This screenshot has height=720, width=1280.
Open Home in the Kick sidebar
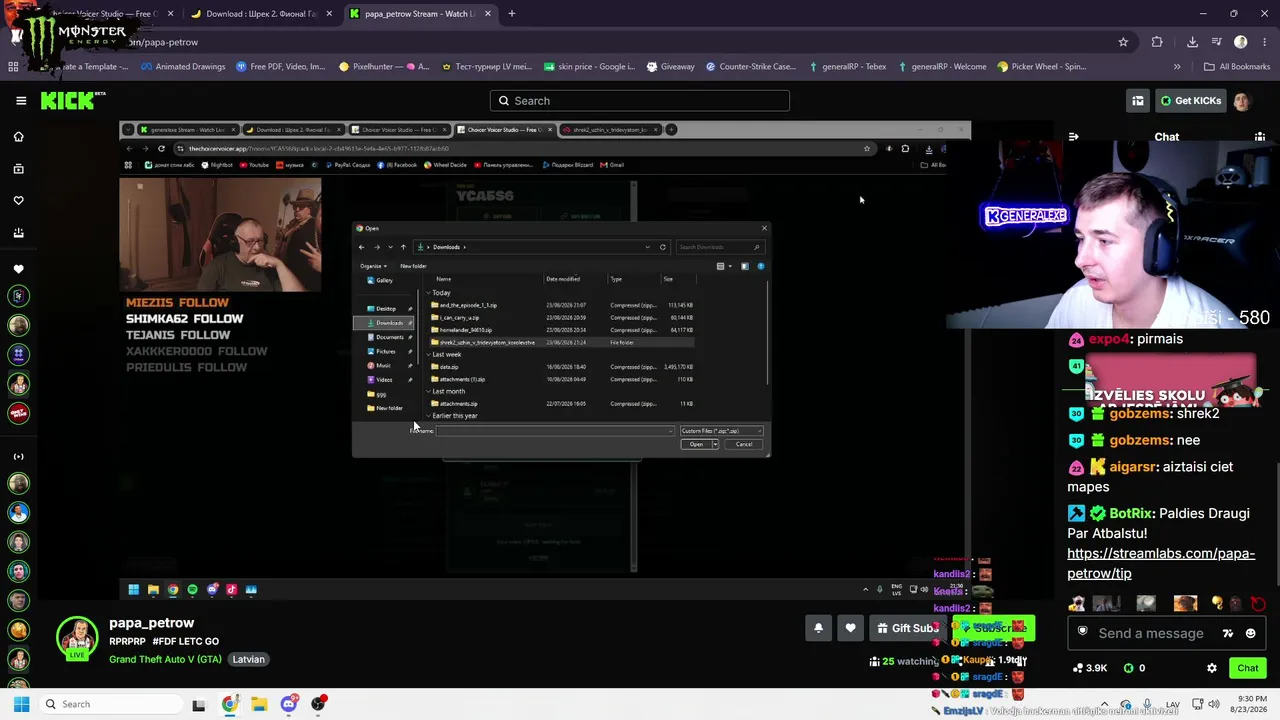18,137
